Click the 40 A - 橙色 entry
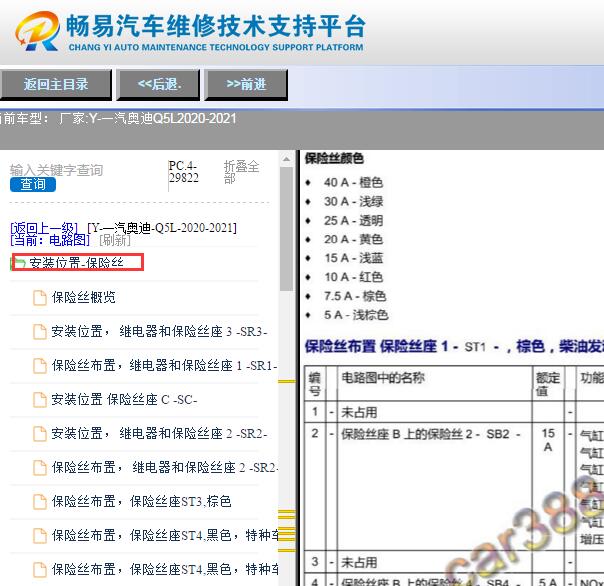Image resolution: width=604 pixels, height=586 pixels. (353, 182)
